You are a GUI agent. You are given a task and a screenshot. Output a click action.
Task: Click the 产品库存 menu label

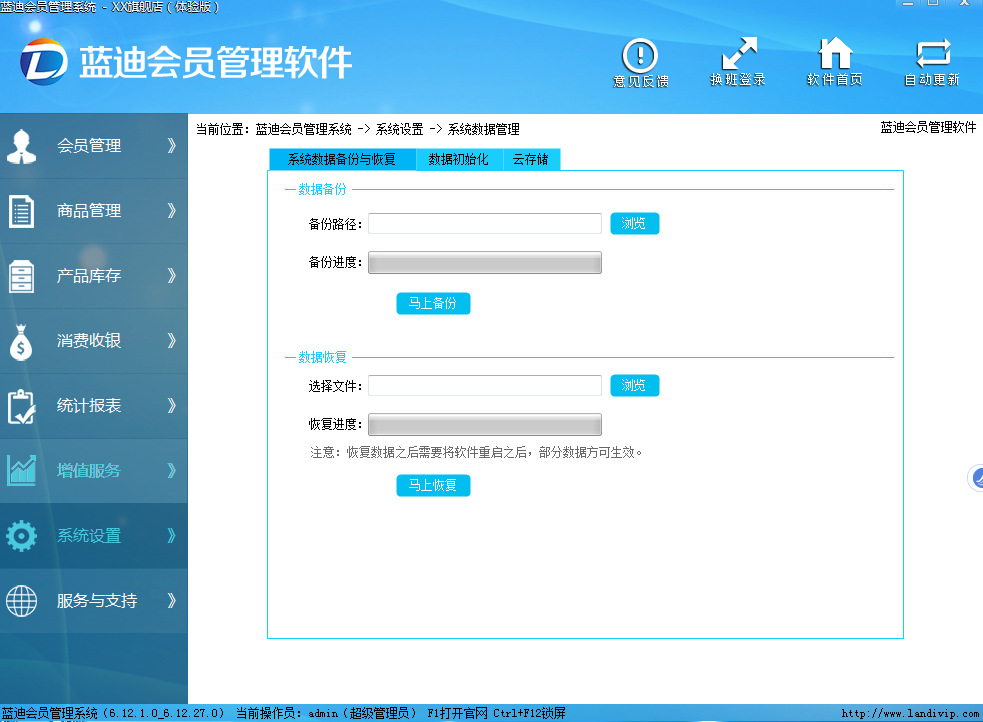(89, 276)
